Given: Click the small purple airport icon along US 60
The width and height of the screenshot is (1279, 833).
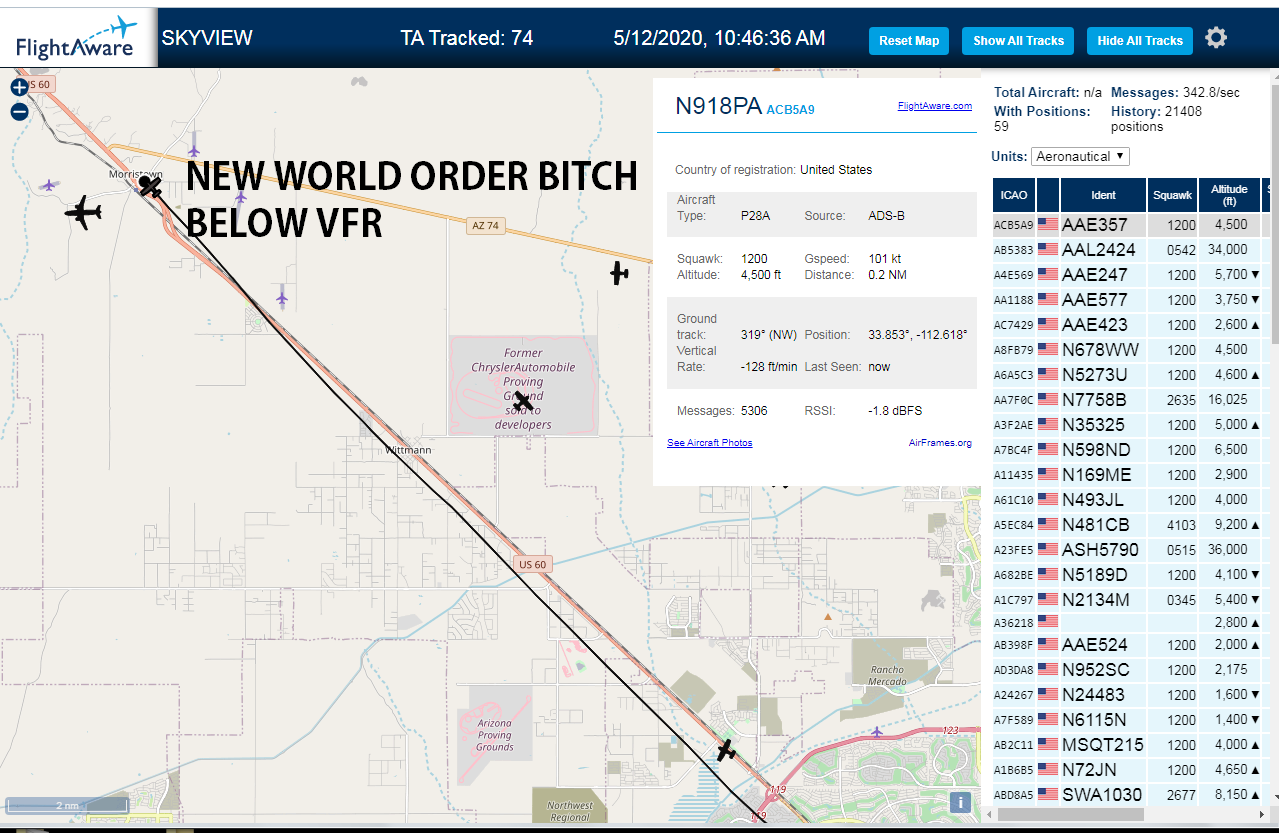Looking at the screenshot, I should tap(283, 297).
